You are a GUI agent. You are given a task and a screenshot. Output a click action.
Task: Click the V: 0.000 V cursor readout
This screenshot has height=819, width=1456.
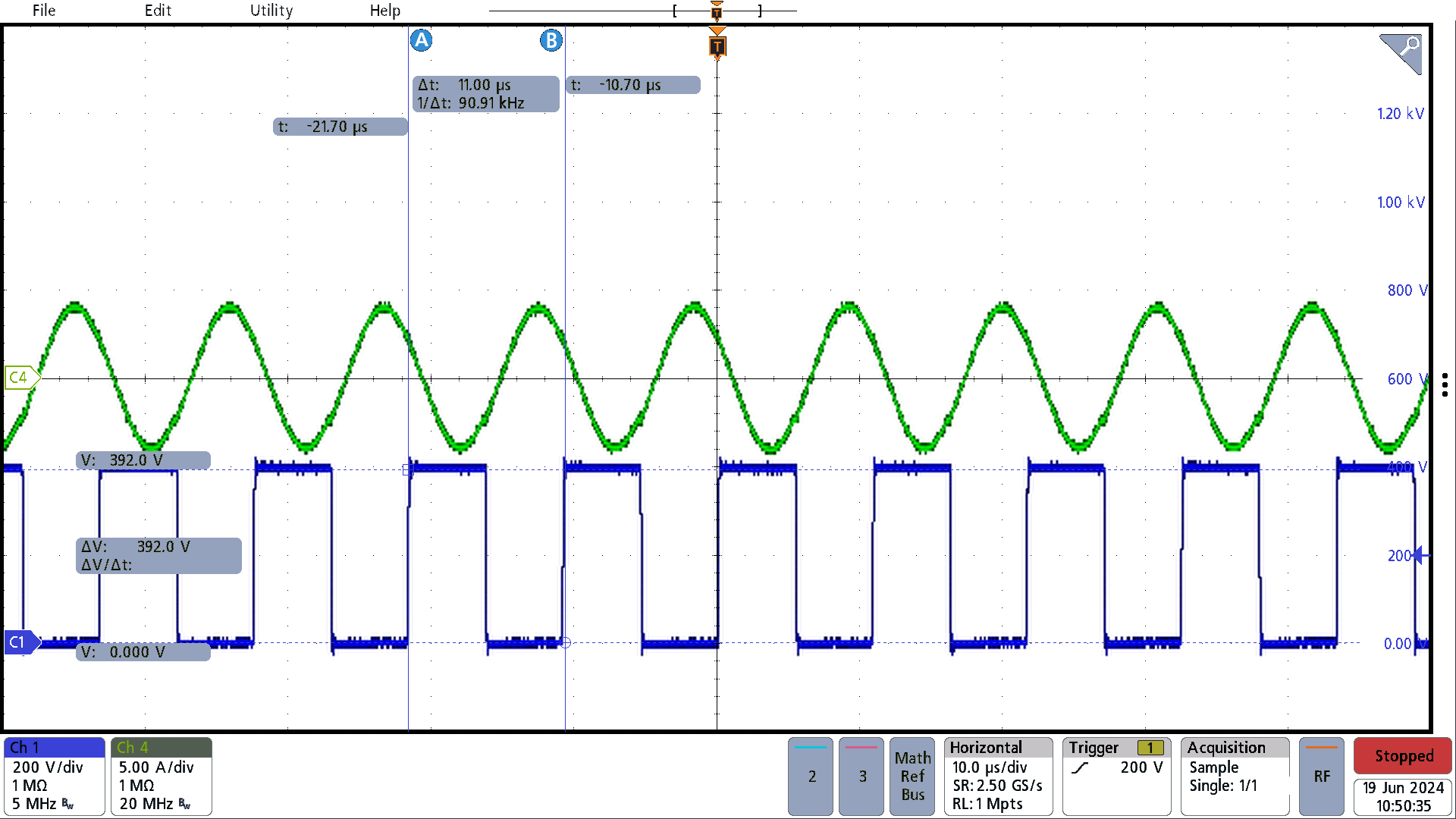click(143, 652)
